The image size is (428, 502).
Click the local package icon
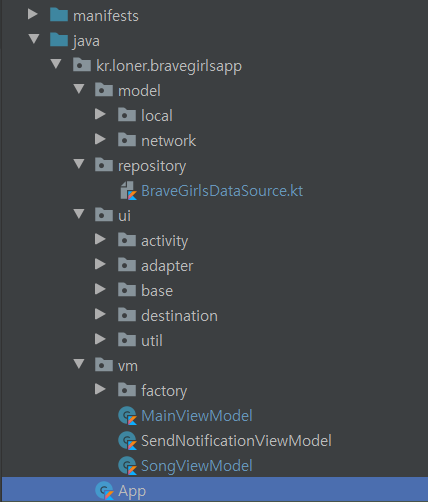click(127, 115)
